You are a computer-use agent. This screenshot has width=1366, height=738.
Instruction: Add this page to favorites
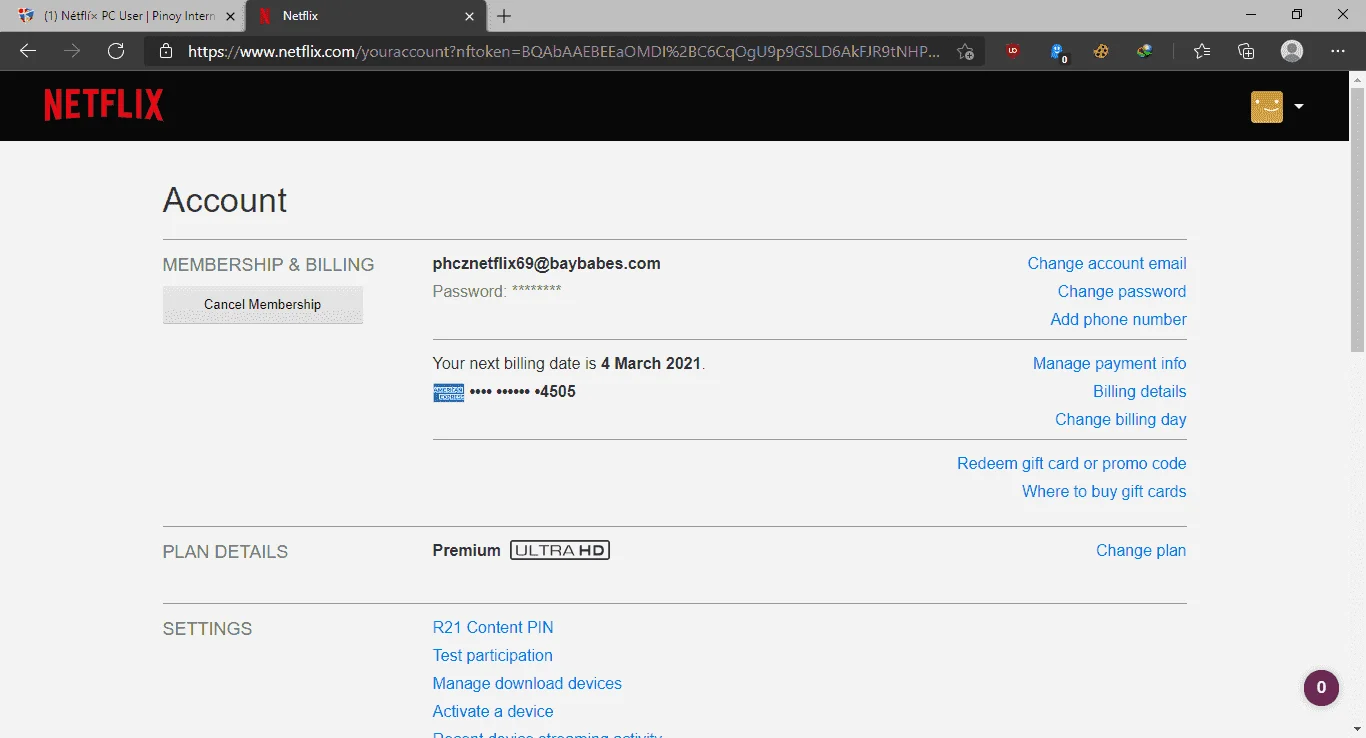click(965, 51)
